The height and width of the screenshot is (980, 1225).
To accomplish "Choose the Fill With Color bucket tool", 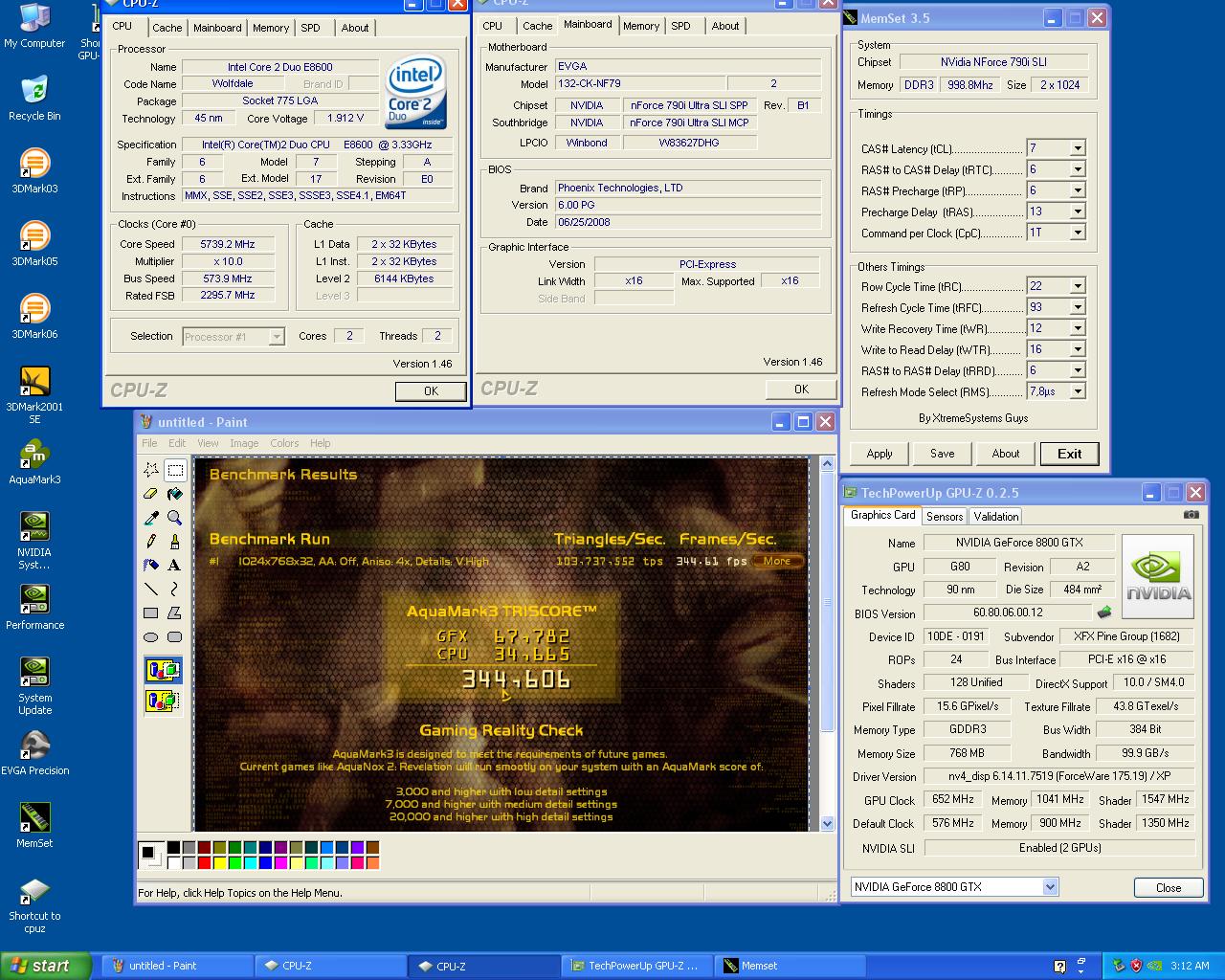I will (175, 494).
